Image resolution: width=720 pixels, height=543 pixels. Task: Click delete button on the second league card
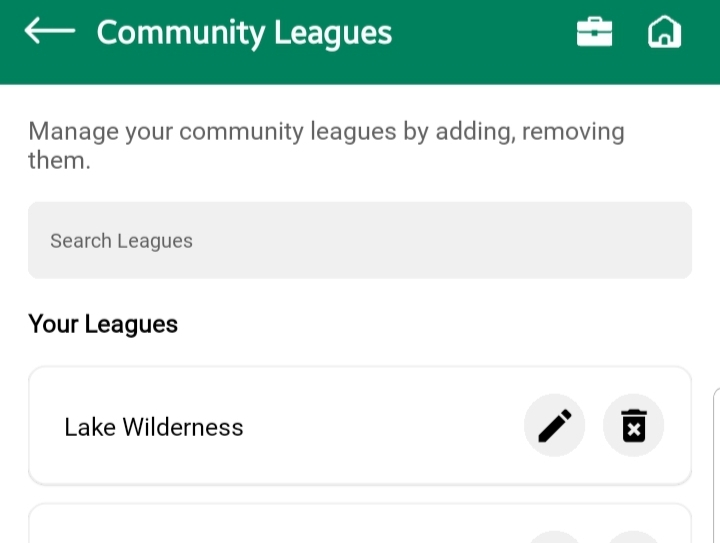point(633,535)
